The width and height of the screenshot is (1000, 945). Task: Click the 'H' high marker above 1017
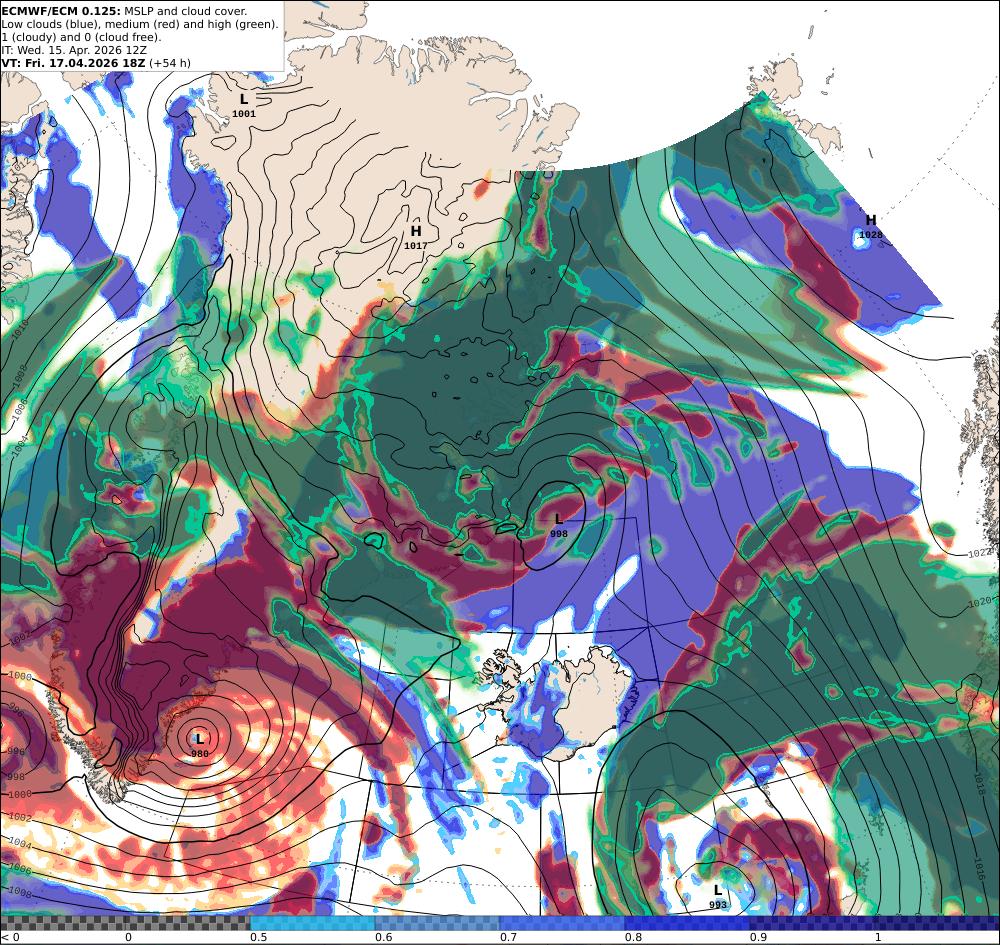pos(416,231)
